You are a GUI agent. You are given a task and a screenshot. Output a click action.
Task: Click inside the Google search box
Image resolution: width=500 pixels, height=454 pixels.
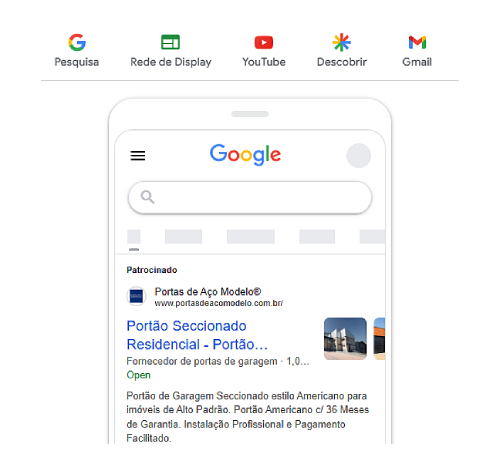(250, 197)
